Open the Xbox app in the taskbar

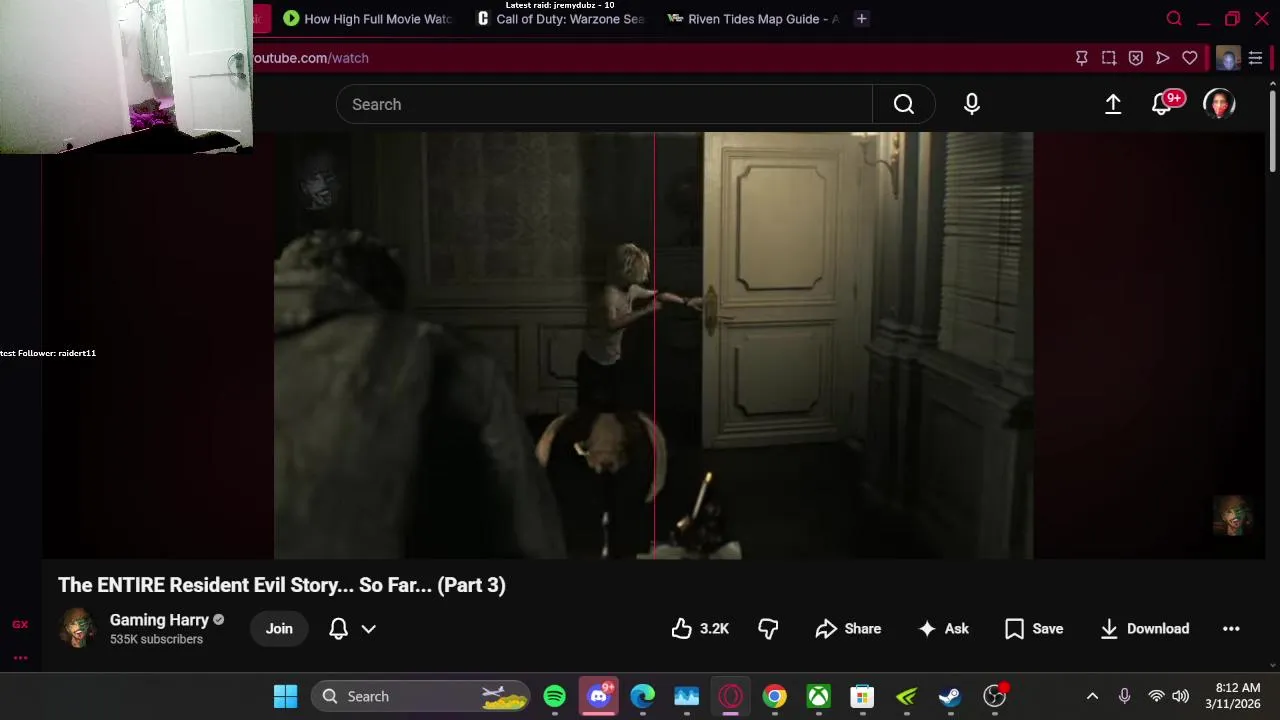(x=819, y=696)
